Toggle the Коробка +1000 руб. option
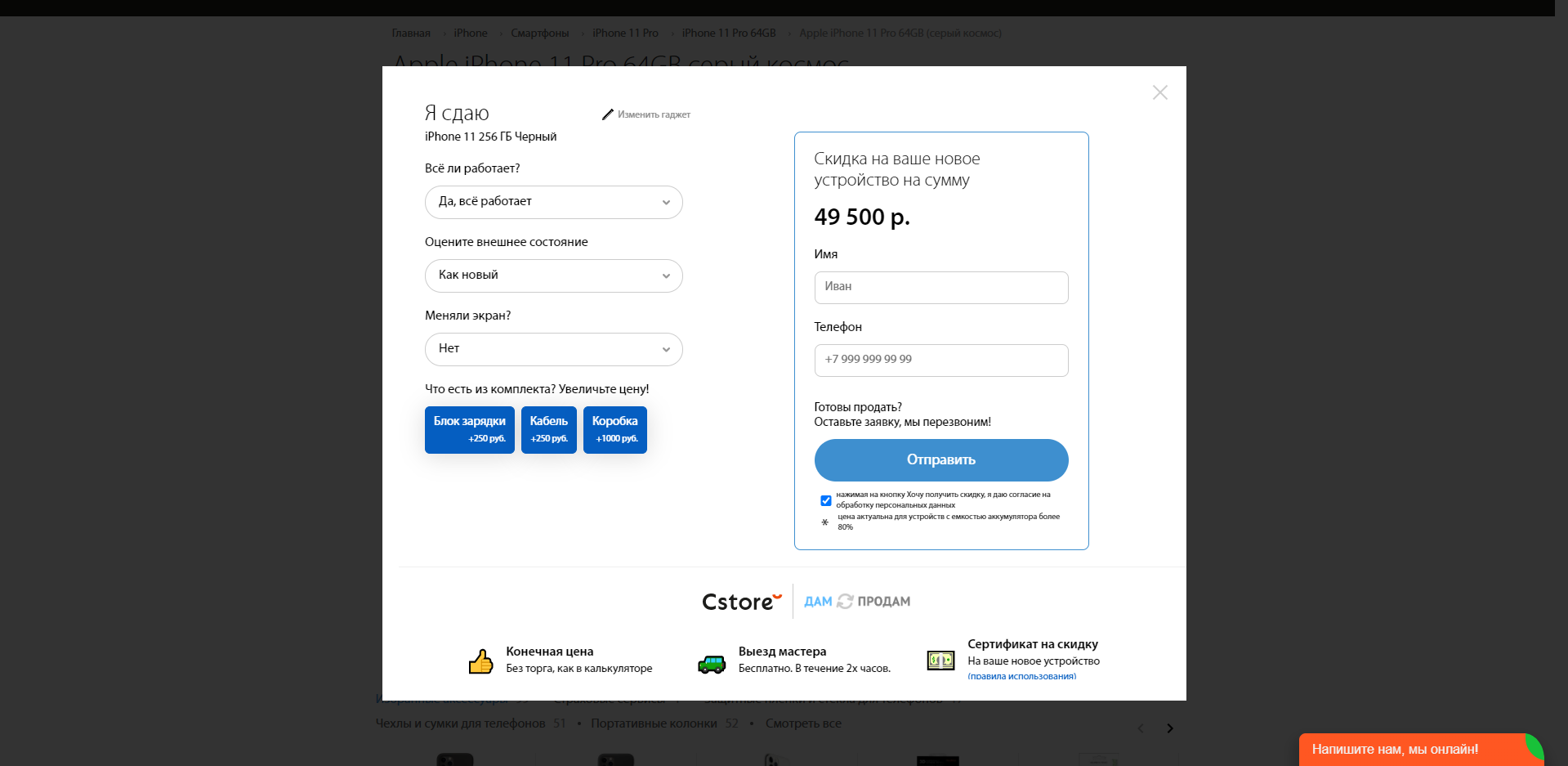Viewport: 1568px width, 766px height. tap(615, 430)
